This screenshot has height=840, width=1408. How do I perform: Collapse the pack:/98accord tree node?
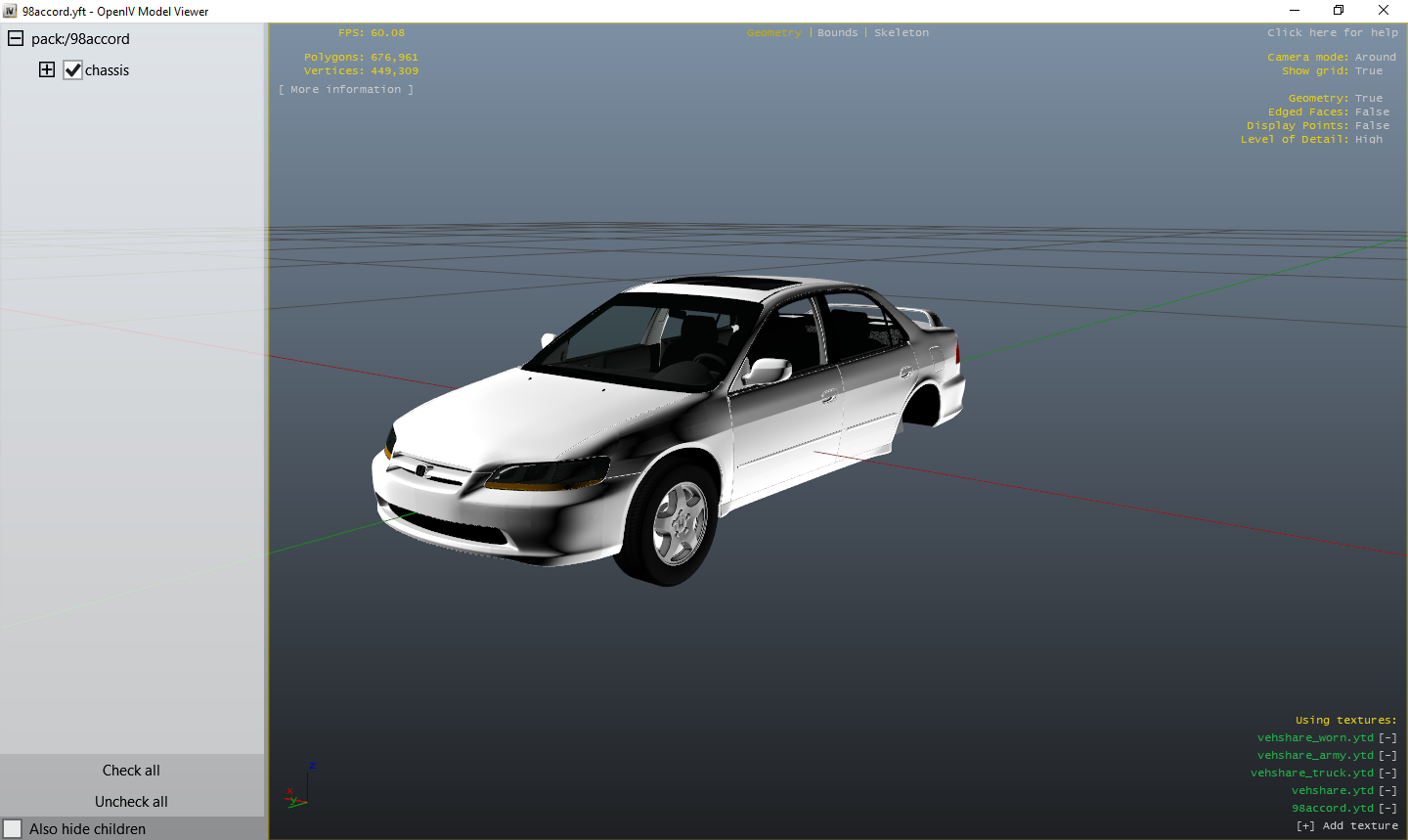coord(15,38)
